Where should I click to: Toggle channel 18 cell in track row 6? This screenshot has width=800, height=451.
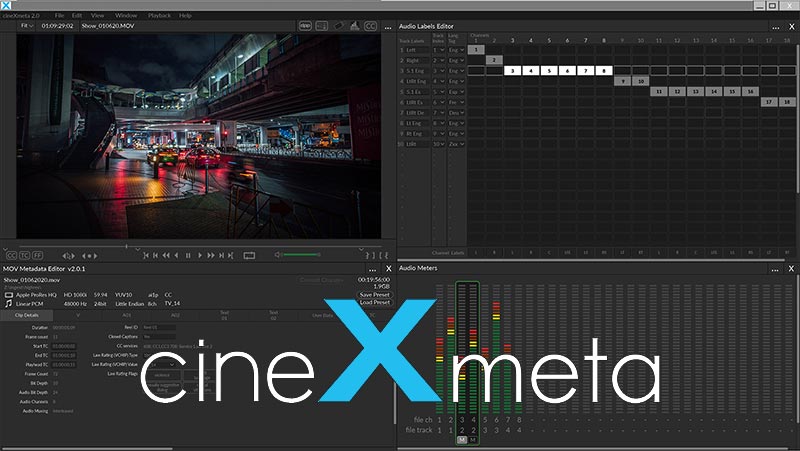pyautogui.click(x=787, y=102)
